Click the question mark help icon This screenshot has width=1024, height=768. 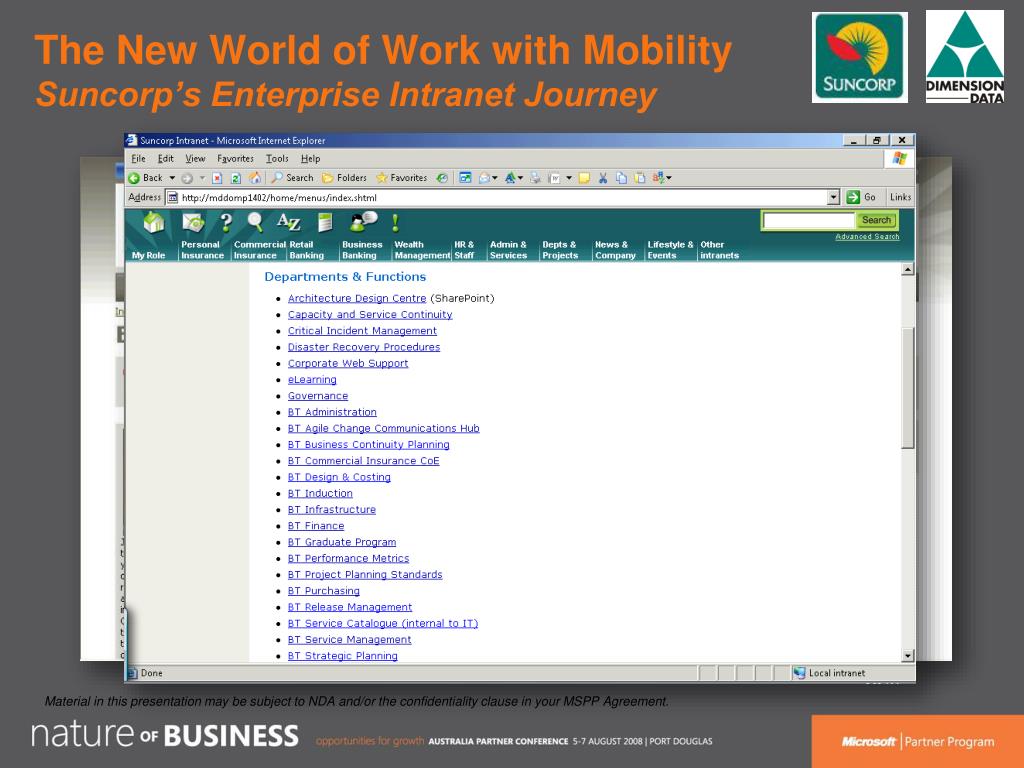pyautogui.click(x=226, y=223)
